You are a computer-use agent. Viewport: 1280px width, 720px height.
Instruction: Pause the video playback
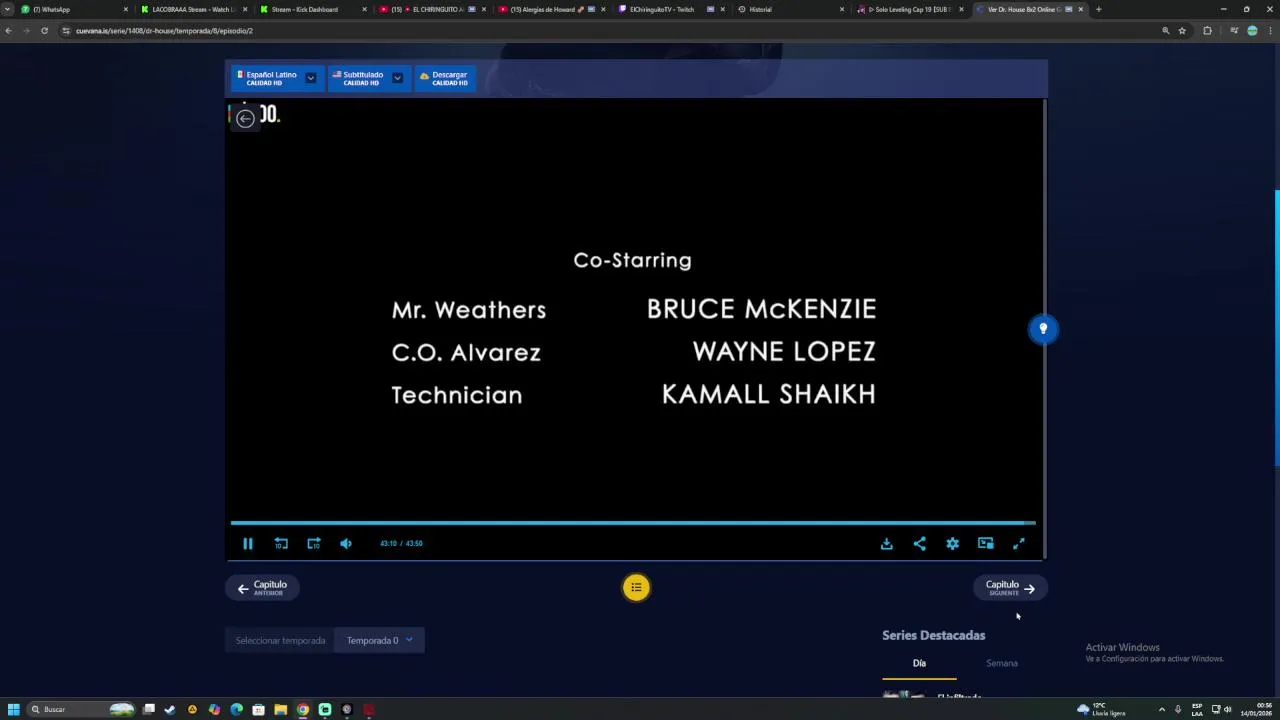248,543
